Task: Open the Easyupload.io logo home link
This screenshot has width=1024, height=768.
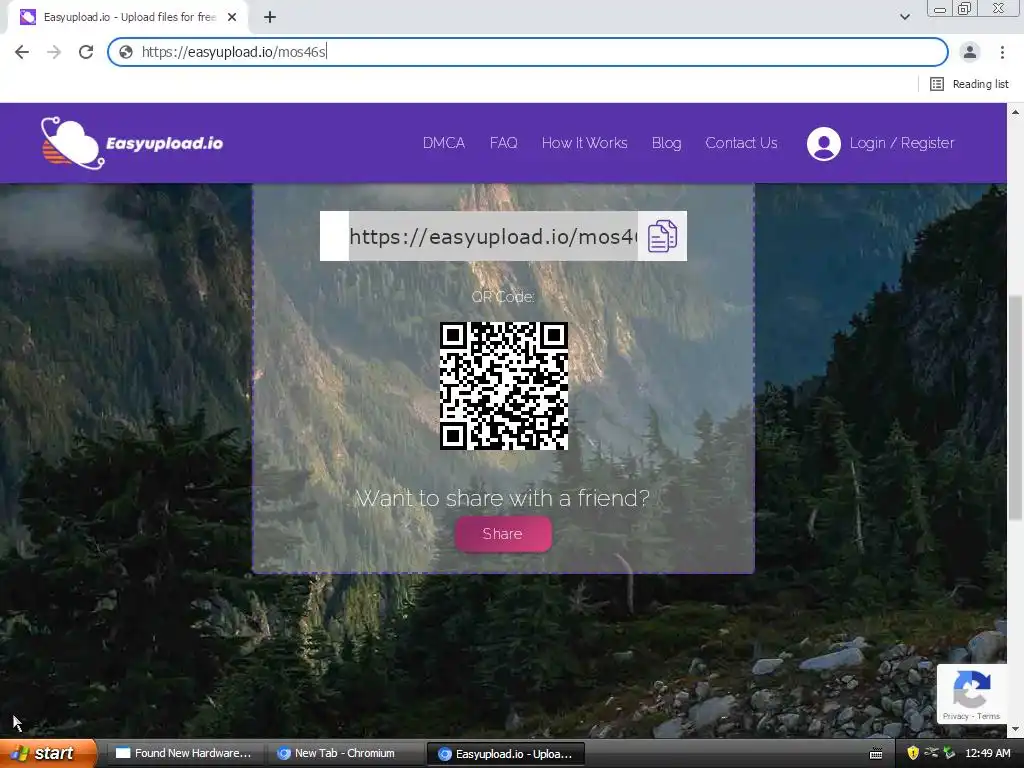Action: click(x=132, y=143)
